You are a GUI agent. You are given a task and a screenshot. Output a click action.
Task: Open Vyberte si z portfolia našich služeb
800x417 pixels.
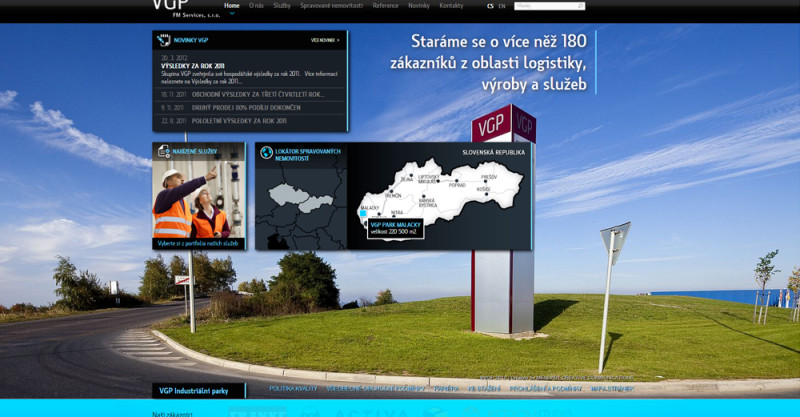pos(198,243)
